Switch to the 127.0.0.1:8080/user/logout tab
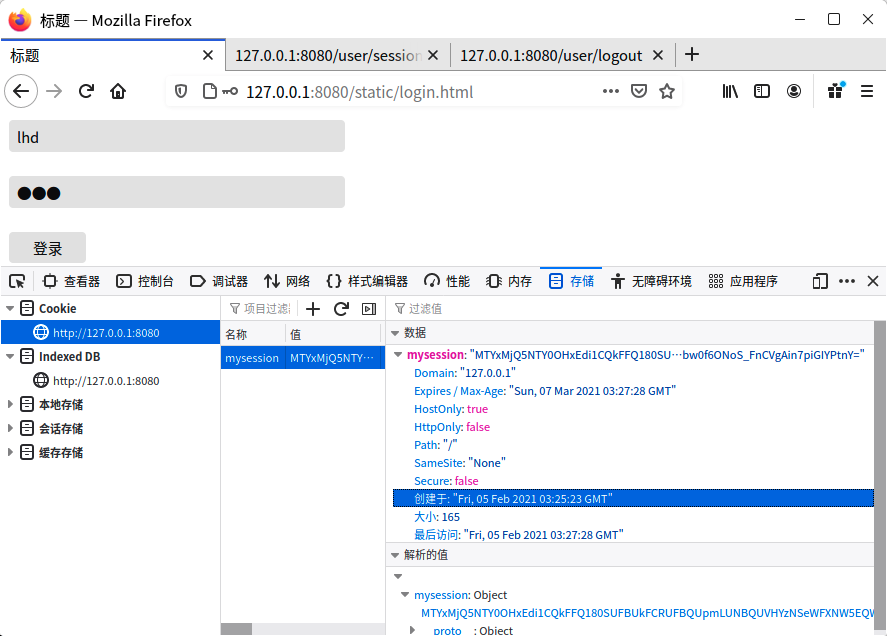Viewport: 887px width, 636px height. click(x=563, y=55)
